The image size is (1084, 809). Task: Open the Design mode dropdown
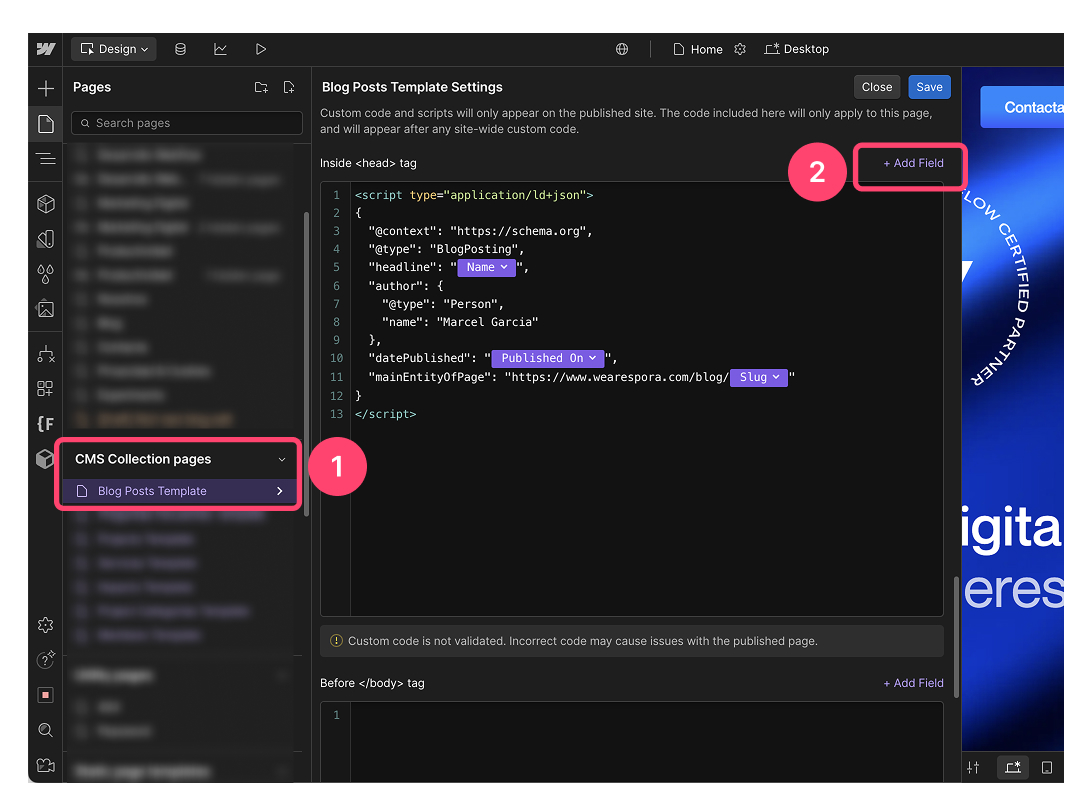114,49
